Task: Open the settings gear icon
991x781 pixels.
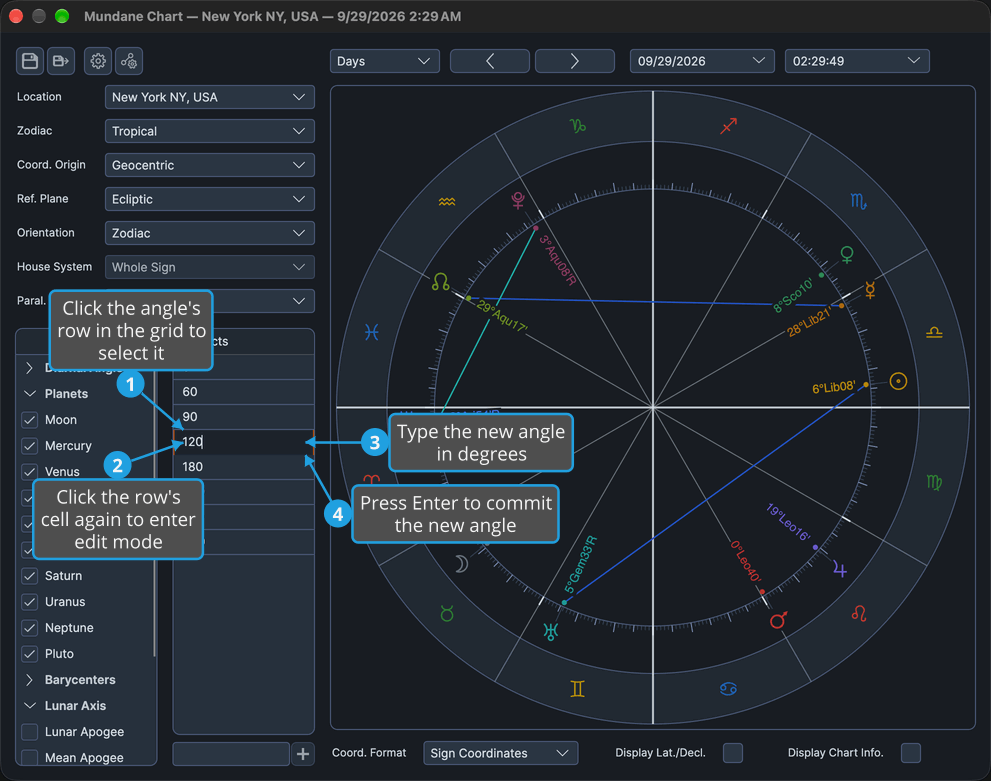Action: pos(98,61)
